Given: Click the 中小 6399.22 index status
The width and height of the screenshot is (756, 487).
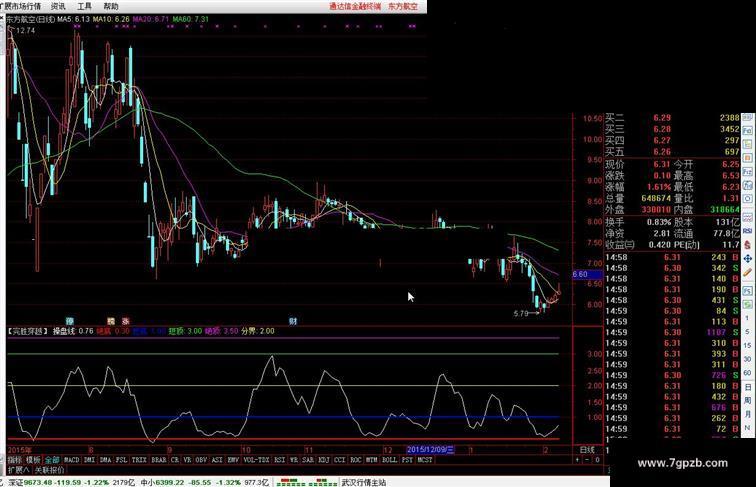Looking at the screenshot, I should tap(204, 482).
